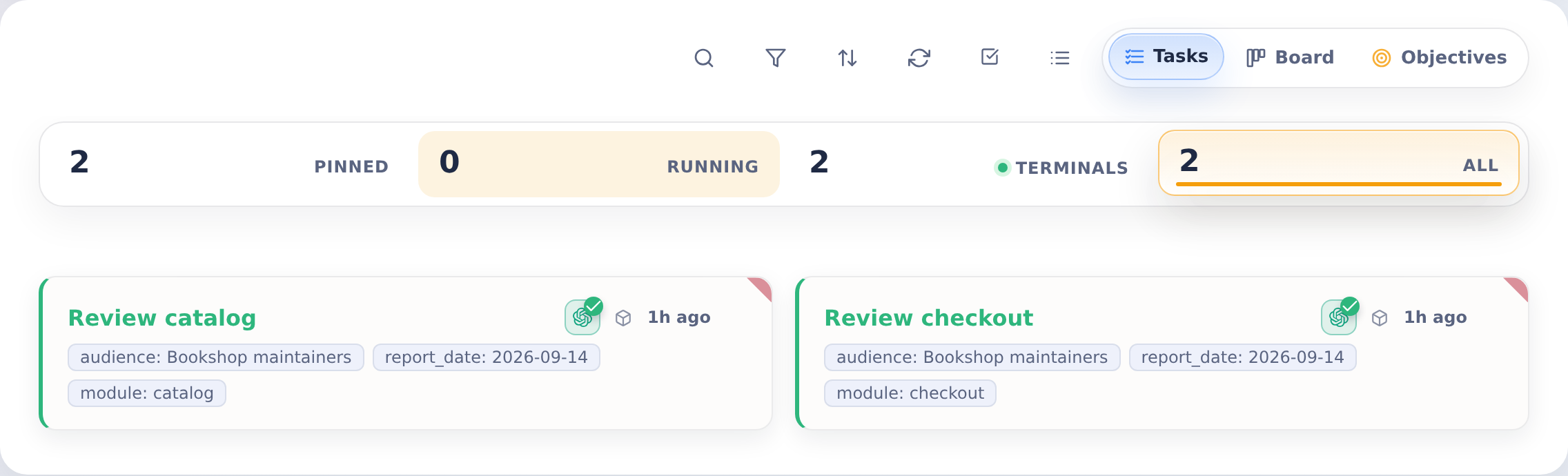Open the filter funnel icon
The width and height of the screenshot is (1568, 476).
(775, 58)
